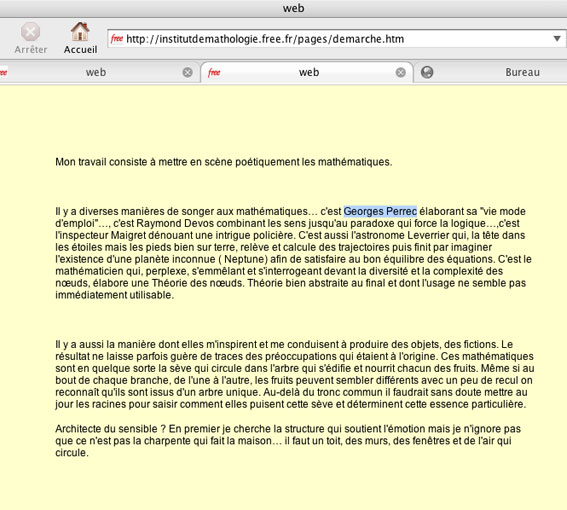The image size is (567, 510).
Task: Switch to the first web tab
Action: click(x=96, y=72)
